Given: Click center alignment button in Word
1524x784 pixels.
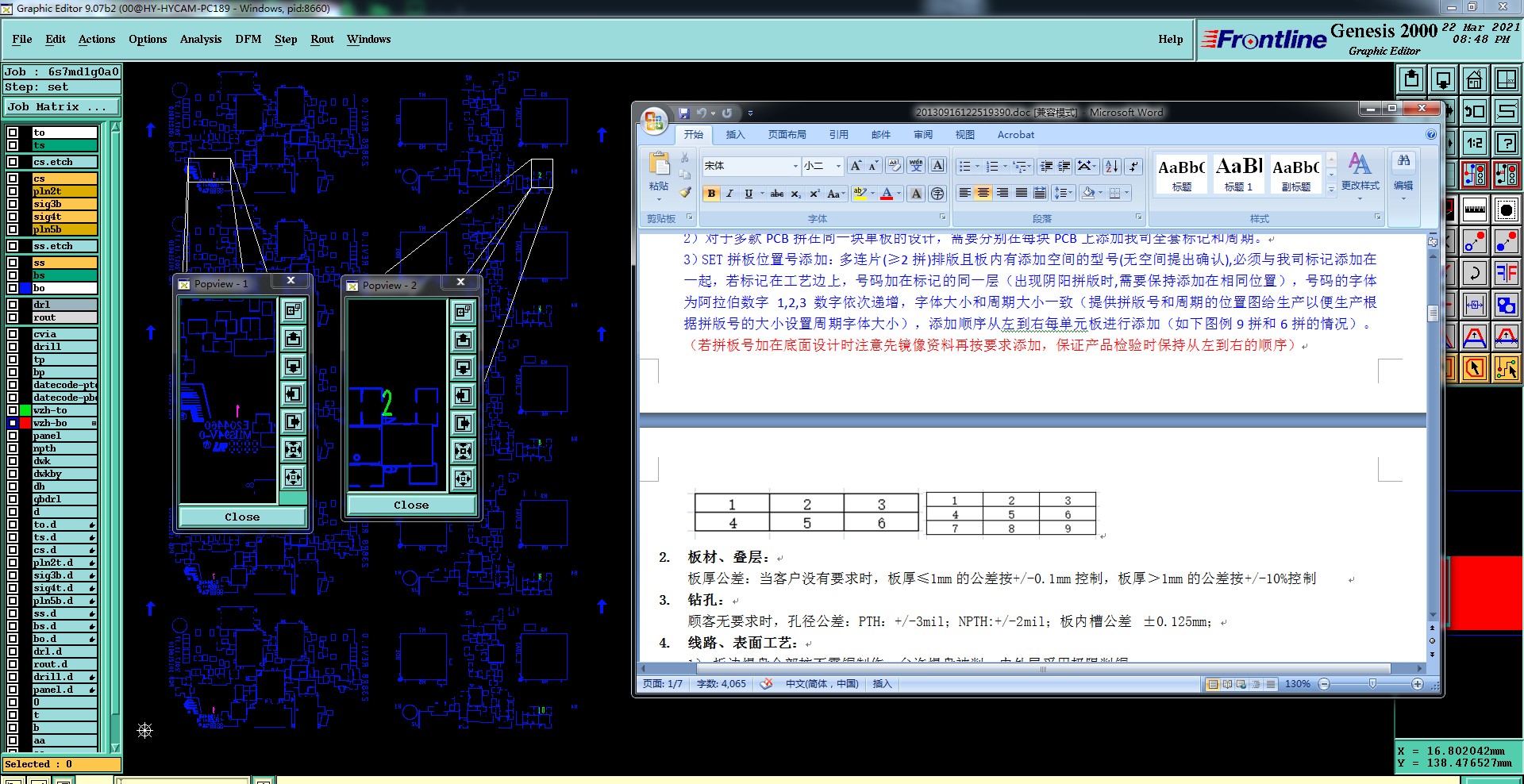Looking at the screenshot, I should (x=983, y=193).
